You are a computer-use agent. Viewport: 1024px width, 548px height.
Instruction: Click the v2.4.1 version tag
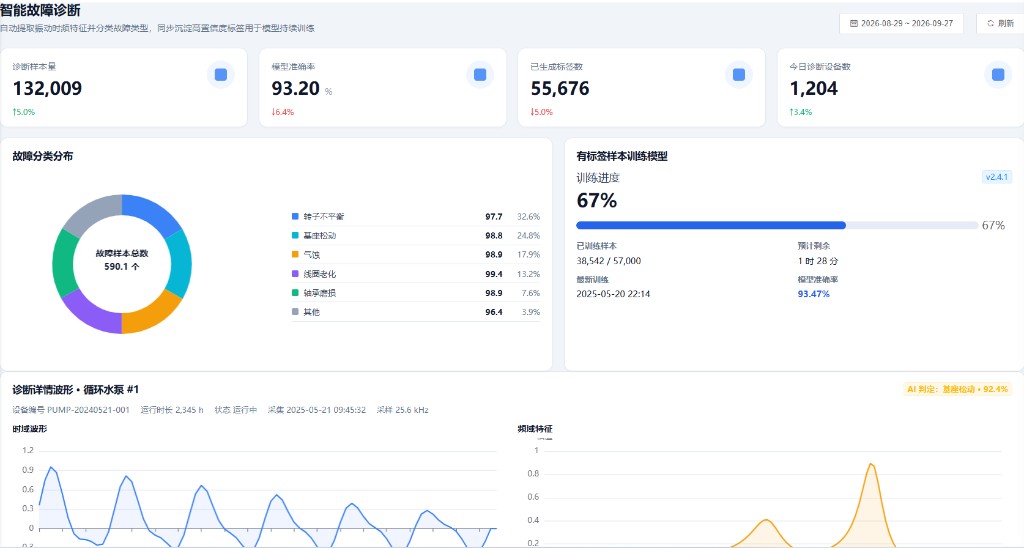997,177
